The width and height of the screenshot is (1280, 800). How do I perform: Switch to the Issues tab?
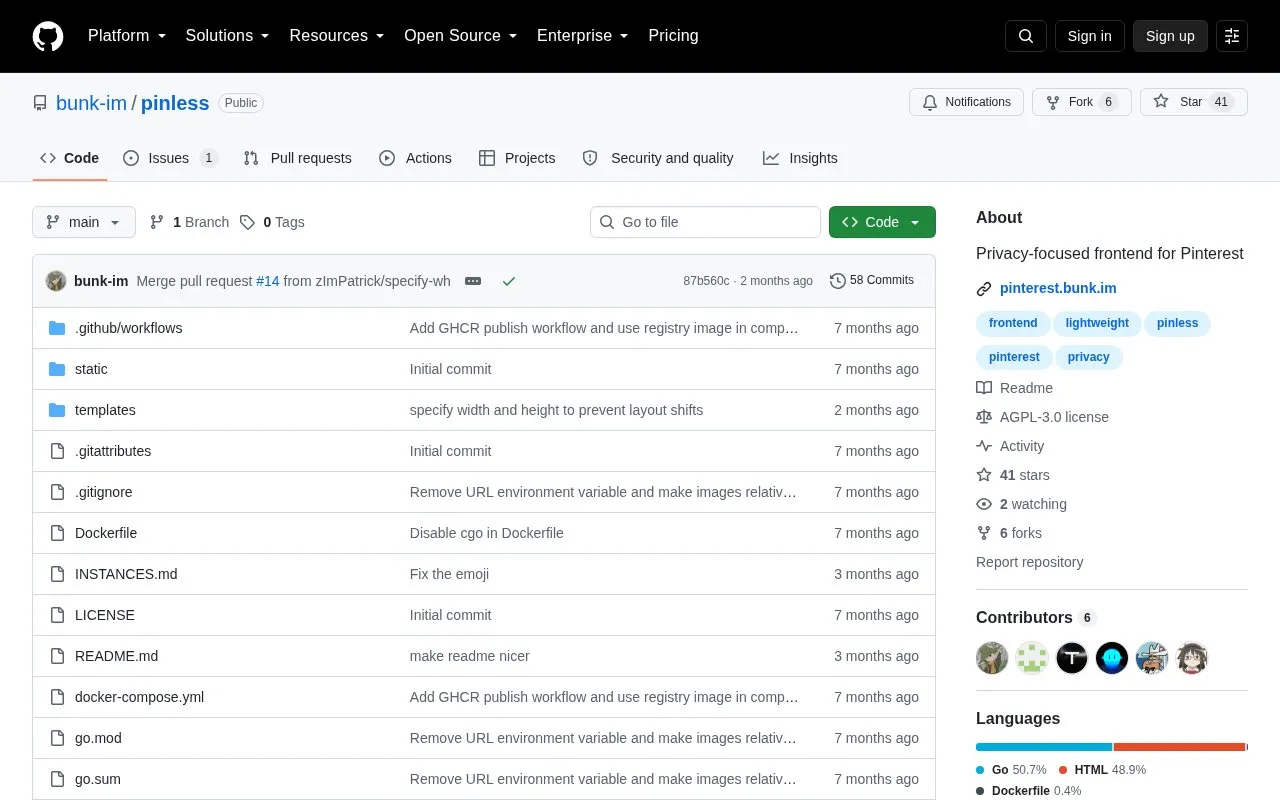[170, 158]
